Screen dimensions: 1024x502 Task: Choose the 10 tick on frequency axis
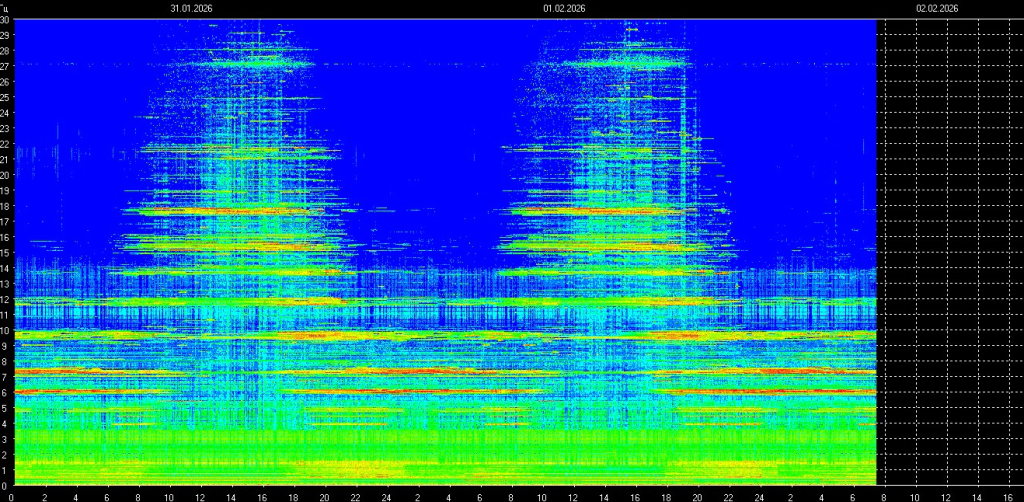pos(5,330)
